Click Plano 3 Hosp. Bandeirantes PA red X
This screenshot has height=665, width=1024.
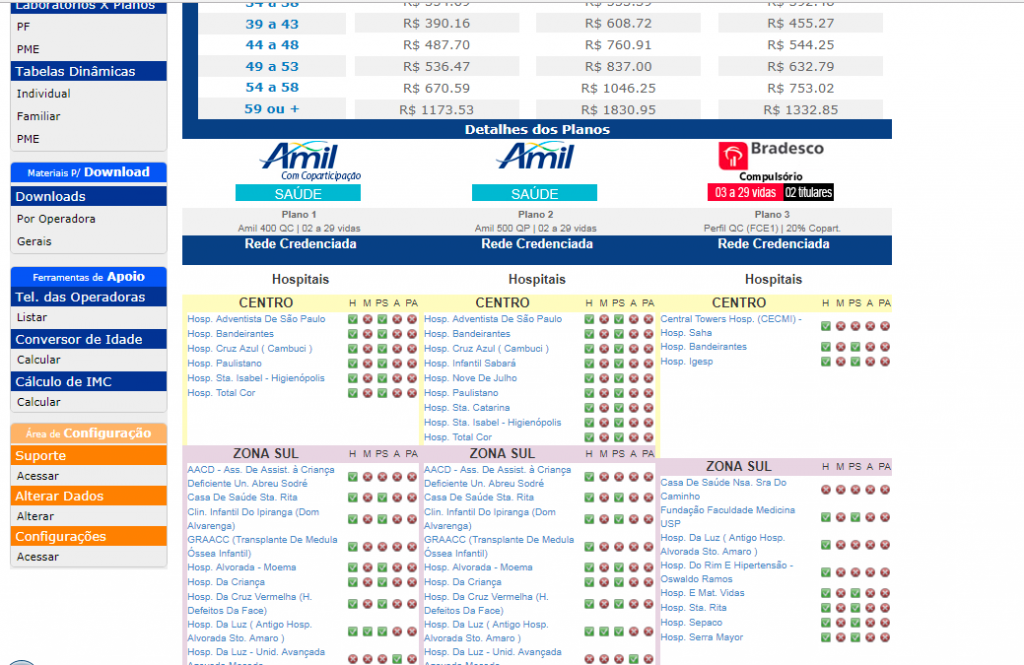tap(884, 347)
